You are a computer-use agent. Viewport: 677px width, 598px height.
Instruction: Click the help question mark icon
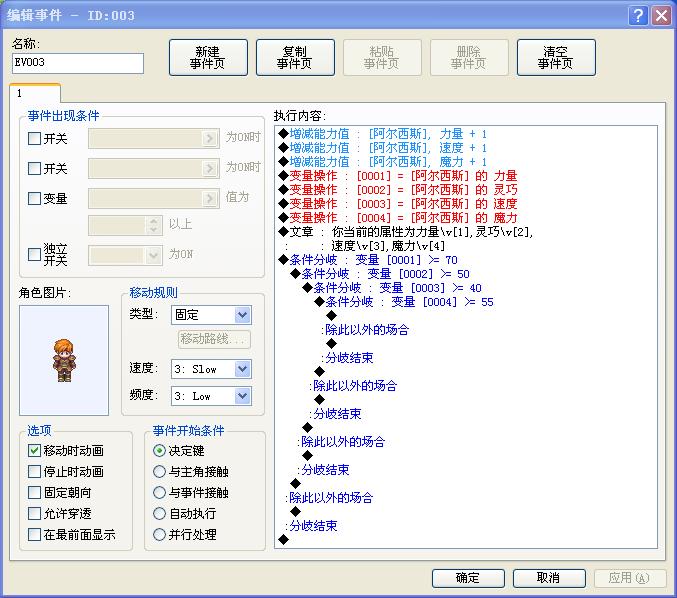pyautogui.click(x=638, y=16)
